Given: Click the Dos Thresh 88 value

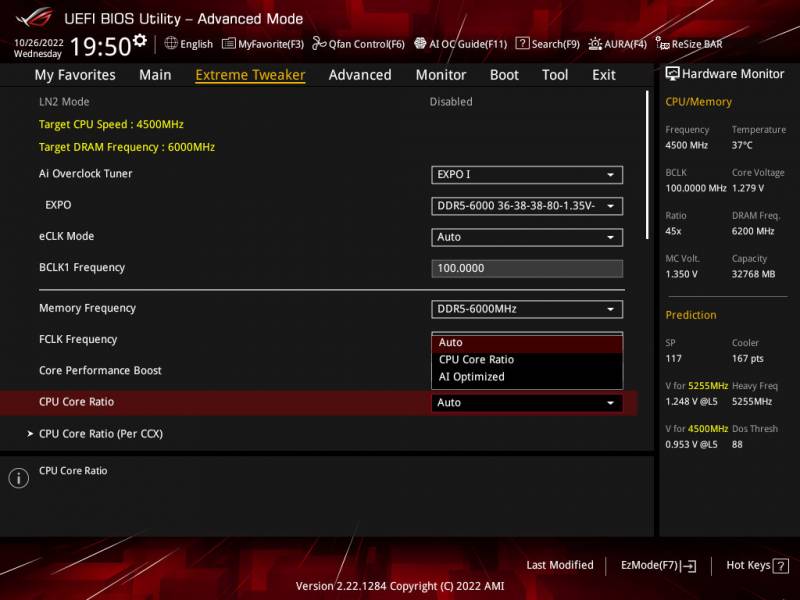Looking at the screenshot, I should coord(737,444).
